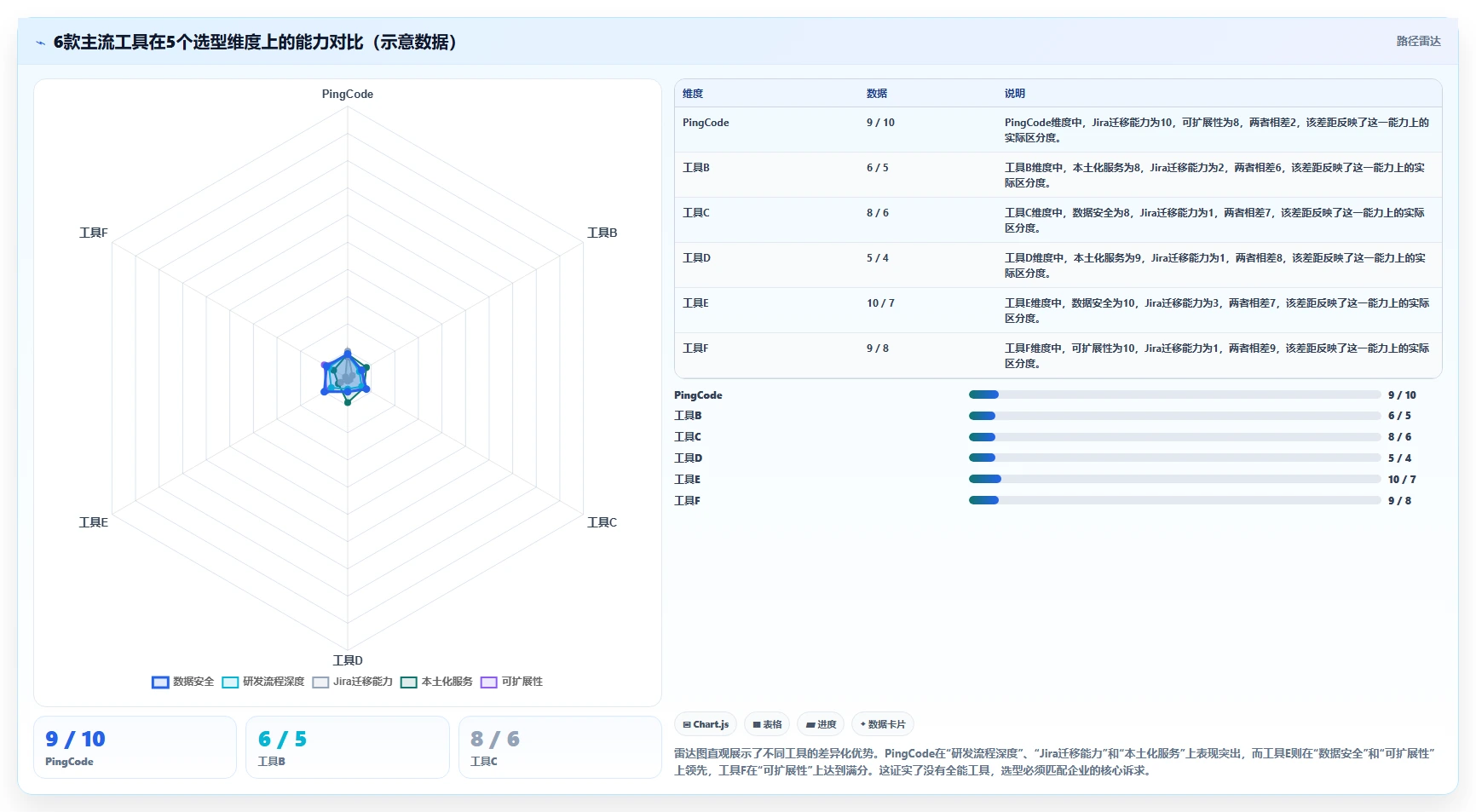Click the 数据 column header

pyautogui.click(x=877, y=94)
